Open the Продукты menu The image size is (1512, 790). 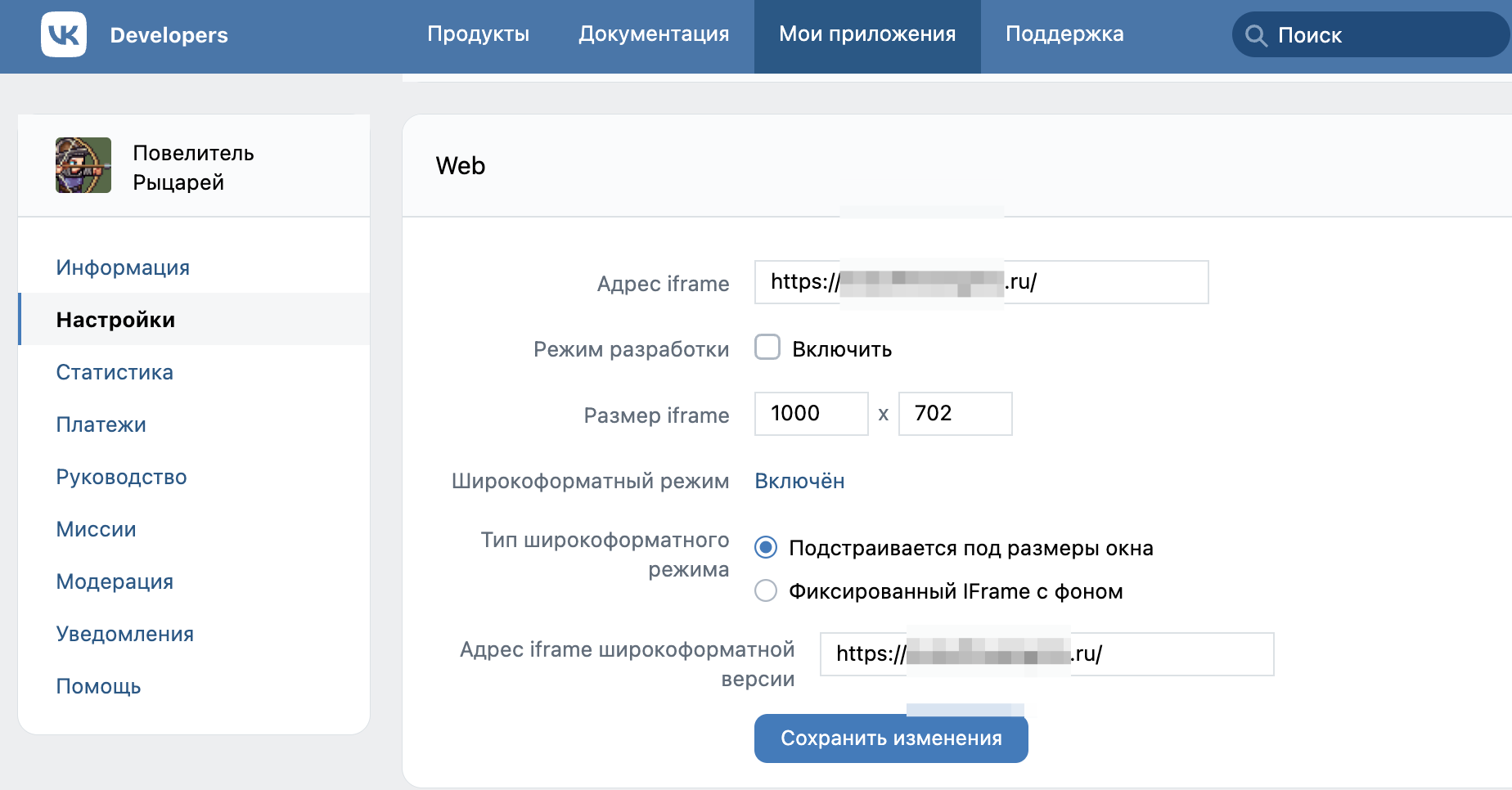tap(479, 34)
